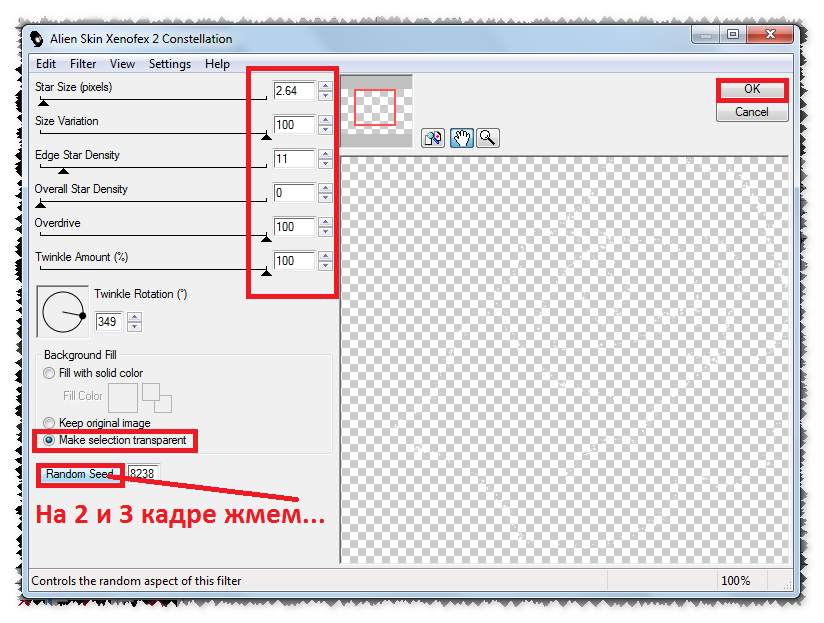This screenshot has width=824, height=623.
Task: Click the Twinkle Amount value field
Action: tap(294, 261)
